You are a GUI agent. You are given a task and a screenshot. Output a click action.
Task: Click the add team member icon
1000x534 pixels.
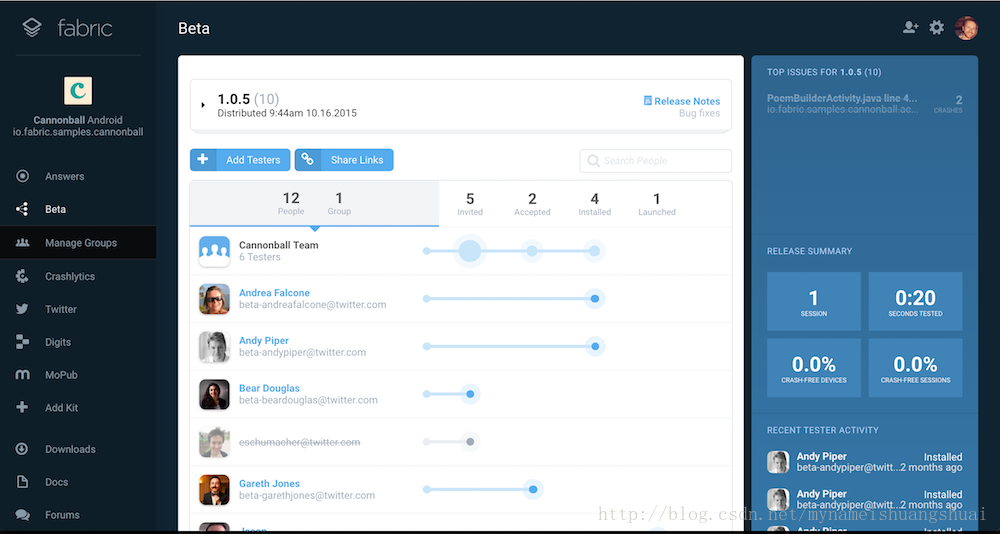pos(911,27)
